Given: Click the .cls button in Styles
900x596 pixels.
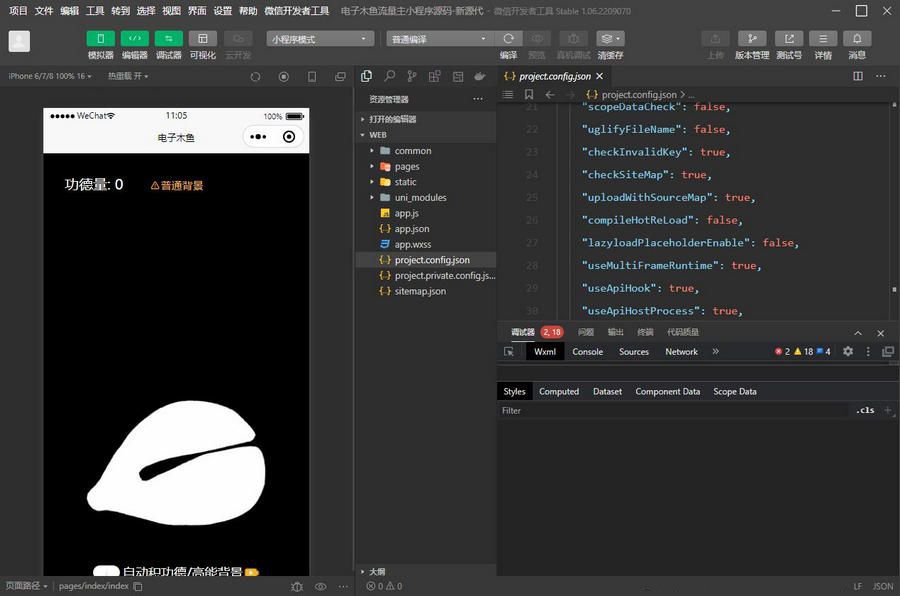Looking at the screenshot, I should (864, 410).
